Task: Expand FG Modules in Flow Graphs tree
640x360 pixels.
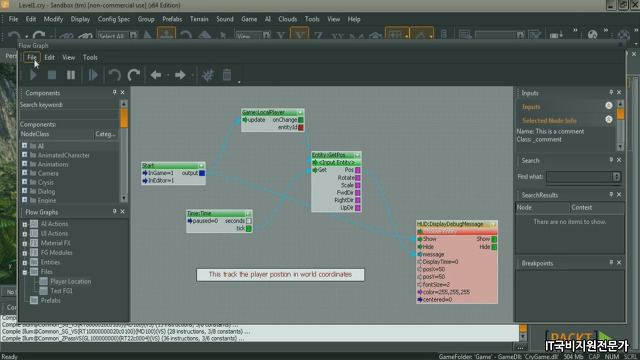Action: tap(24, 253)
